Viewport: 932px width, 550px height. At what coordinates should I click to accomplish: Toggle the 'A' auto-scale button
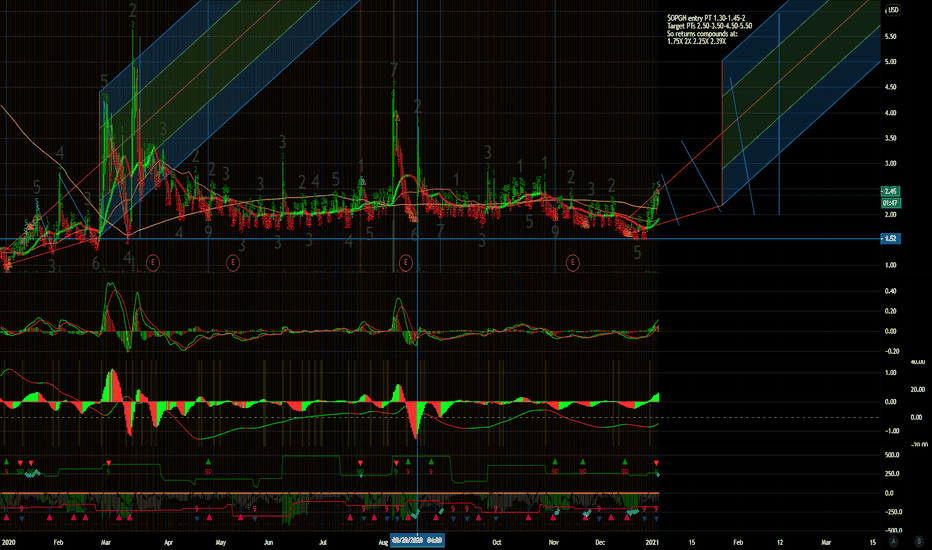point(893,542)
